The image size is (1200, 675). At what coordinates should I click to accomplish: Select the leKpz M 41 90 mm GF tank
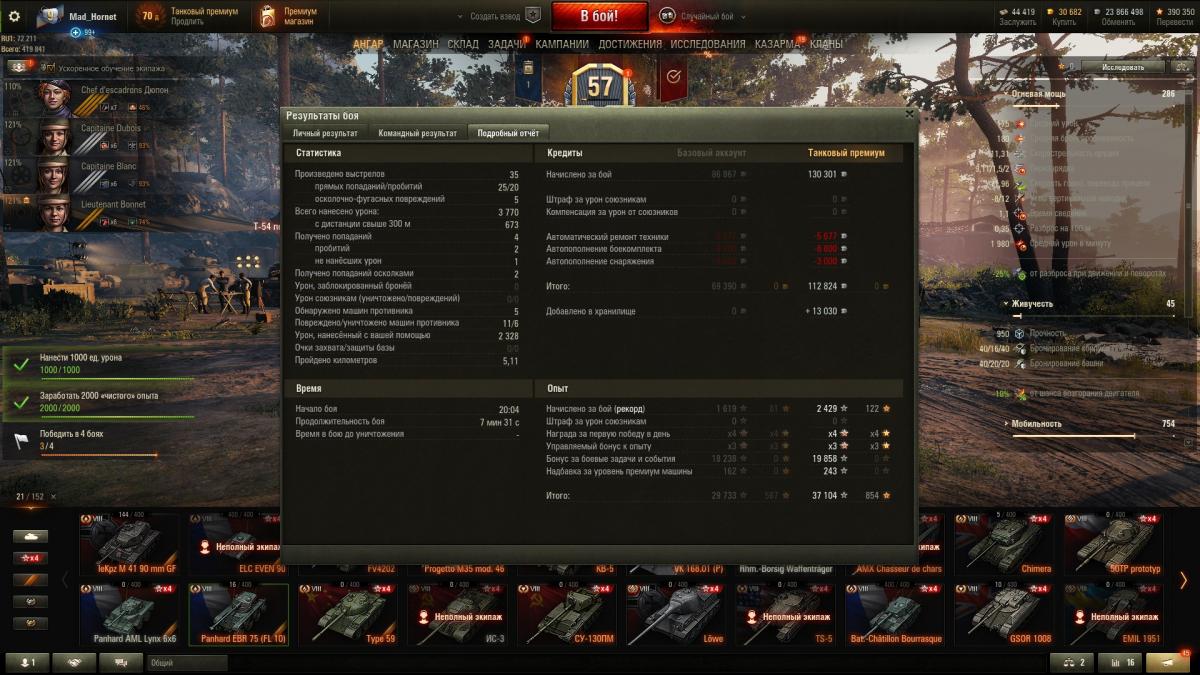(129, 544)
